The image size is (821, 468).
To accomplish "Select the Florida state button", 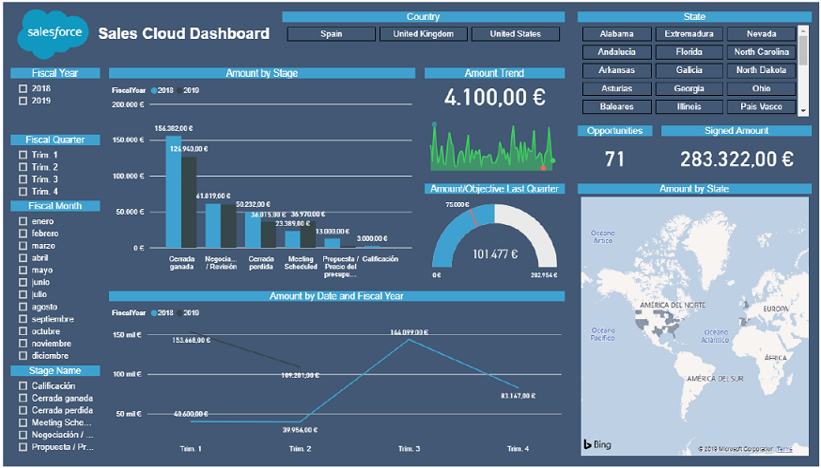I will 689,52.
